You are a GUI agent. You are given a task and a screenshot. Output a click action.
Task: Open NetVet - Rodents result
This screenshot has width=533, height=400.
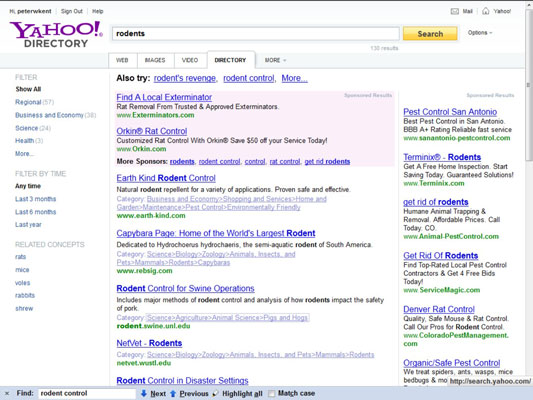point(149,343)
